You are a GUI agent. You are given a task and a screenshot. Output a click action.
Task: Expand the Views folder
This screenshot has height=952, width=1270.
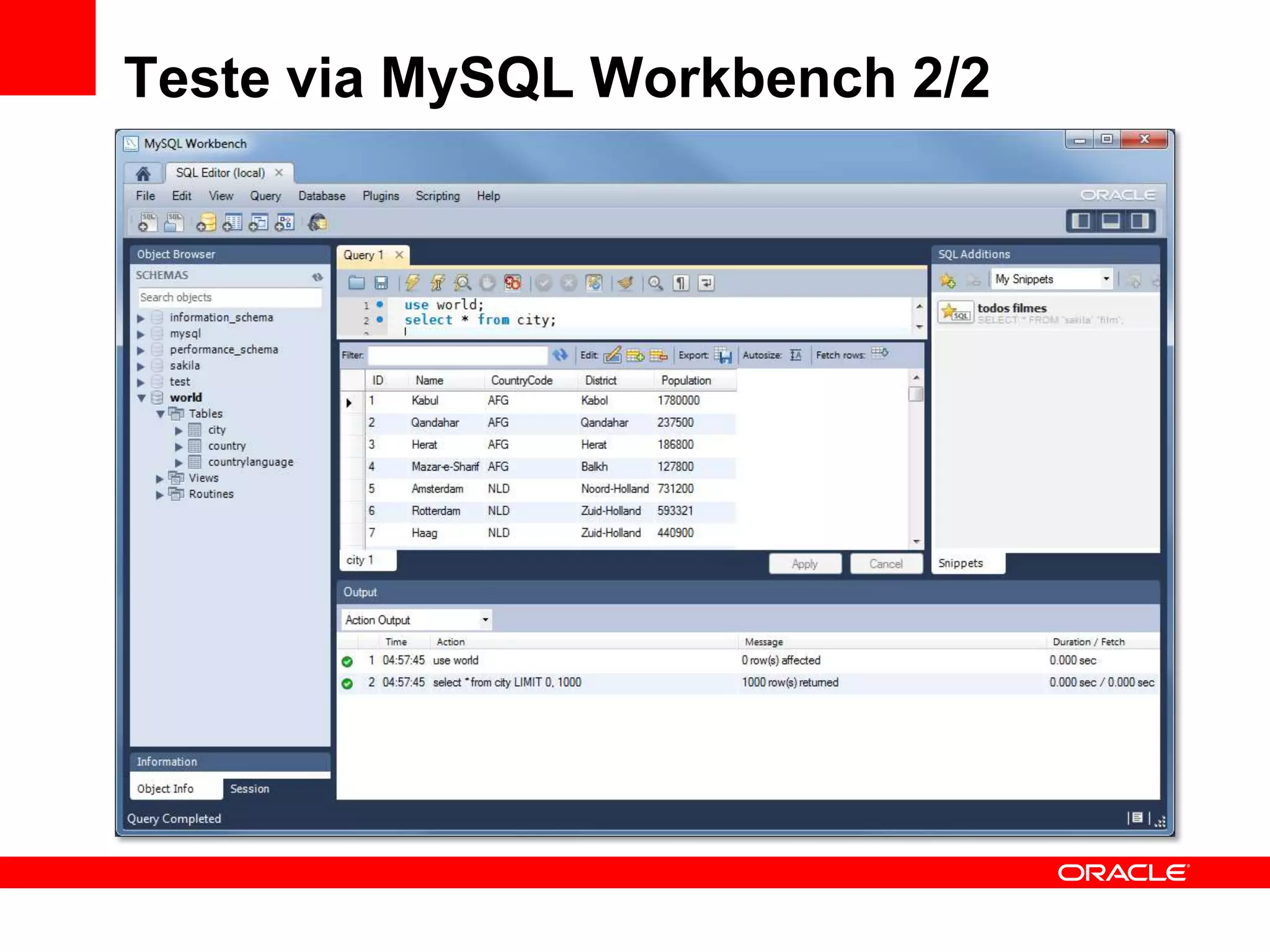point(159,478)
